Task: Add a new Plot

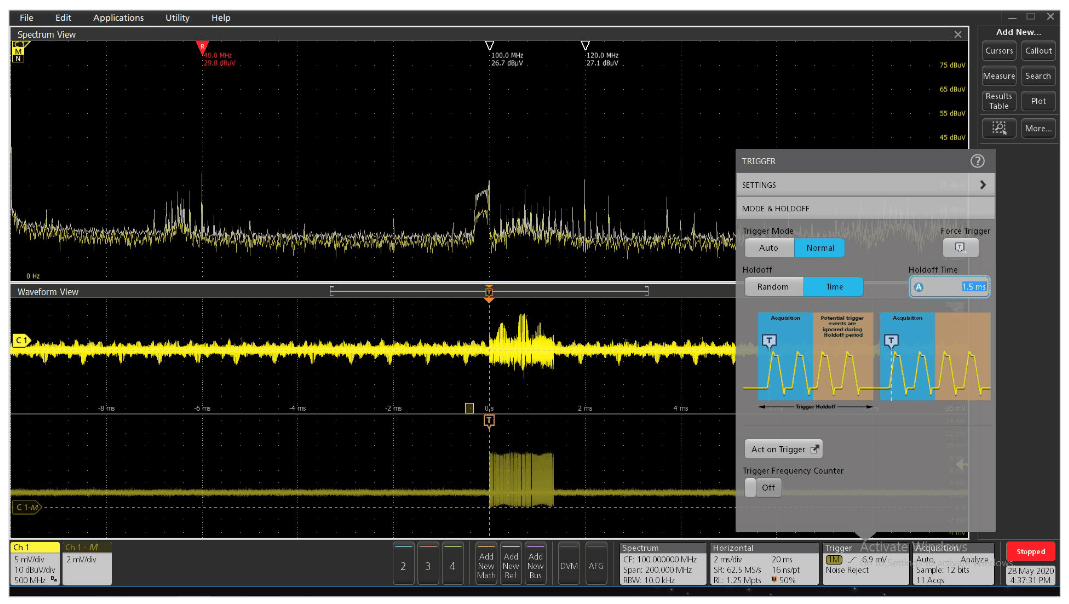Action: [x=1039, y=101]
